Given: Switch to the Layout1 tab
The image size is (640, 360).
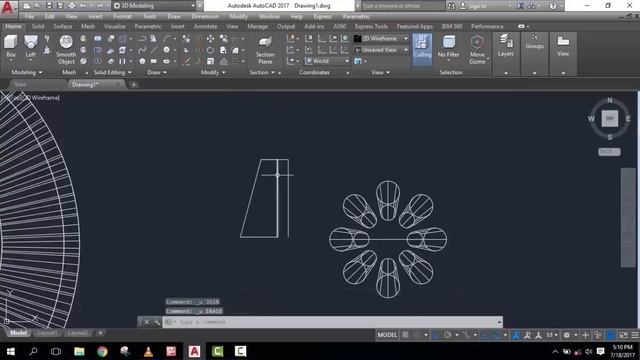Looking at the screenshot, I should (x=47, y=333).
